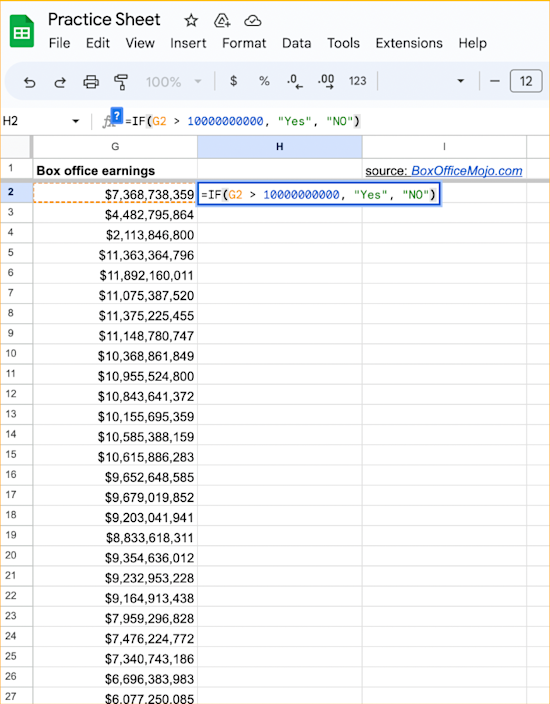Click cell with $7,959,296,828
550x704 pixels.
click(x=115, y=617)
